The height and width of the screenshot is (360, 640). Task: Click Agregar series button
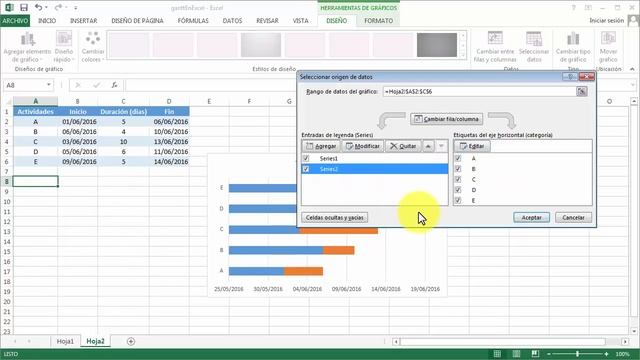[321, 146]
